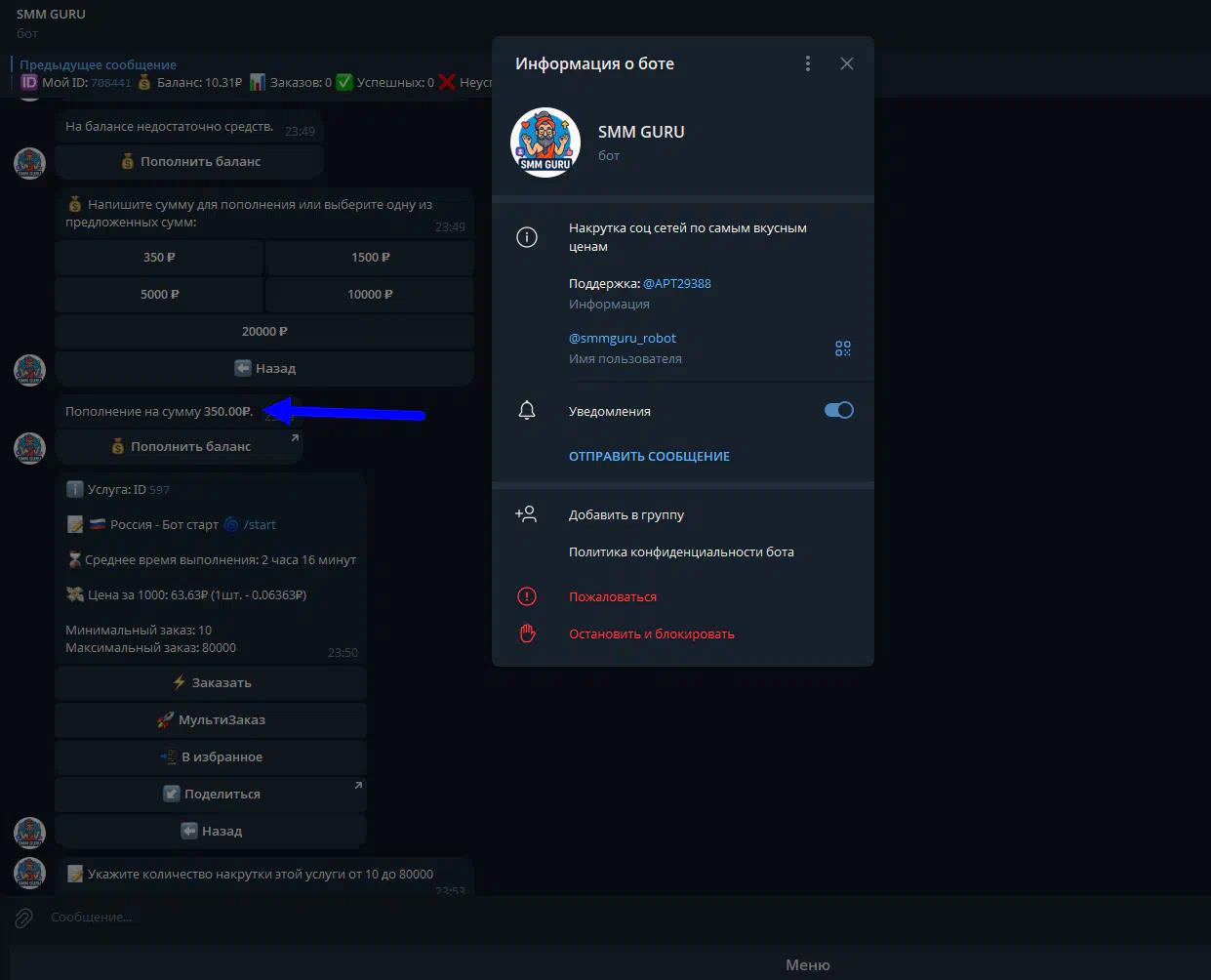Click ОТПРАВИТЬ СООБЩЕНИЕ
Image resolution: width=1211 pixels, height=980 pixels.
649,456
